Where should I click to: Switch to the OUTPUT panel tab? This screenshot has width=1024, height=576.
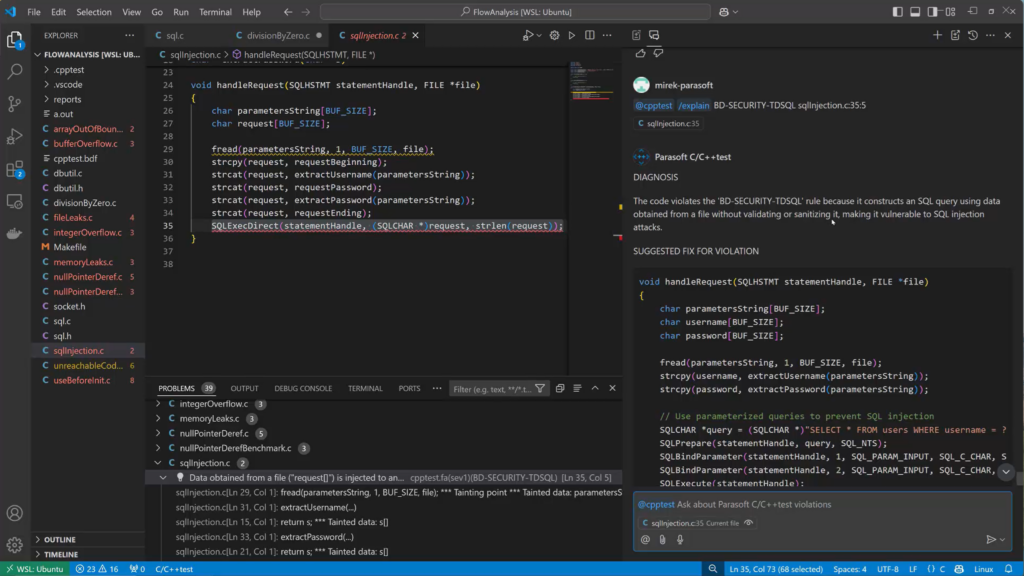[x=244, y=389]
